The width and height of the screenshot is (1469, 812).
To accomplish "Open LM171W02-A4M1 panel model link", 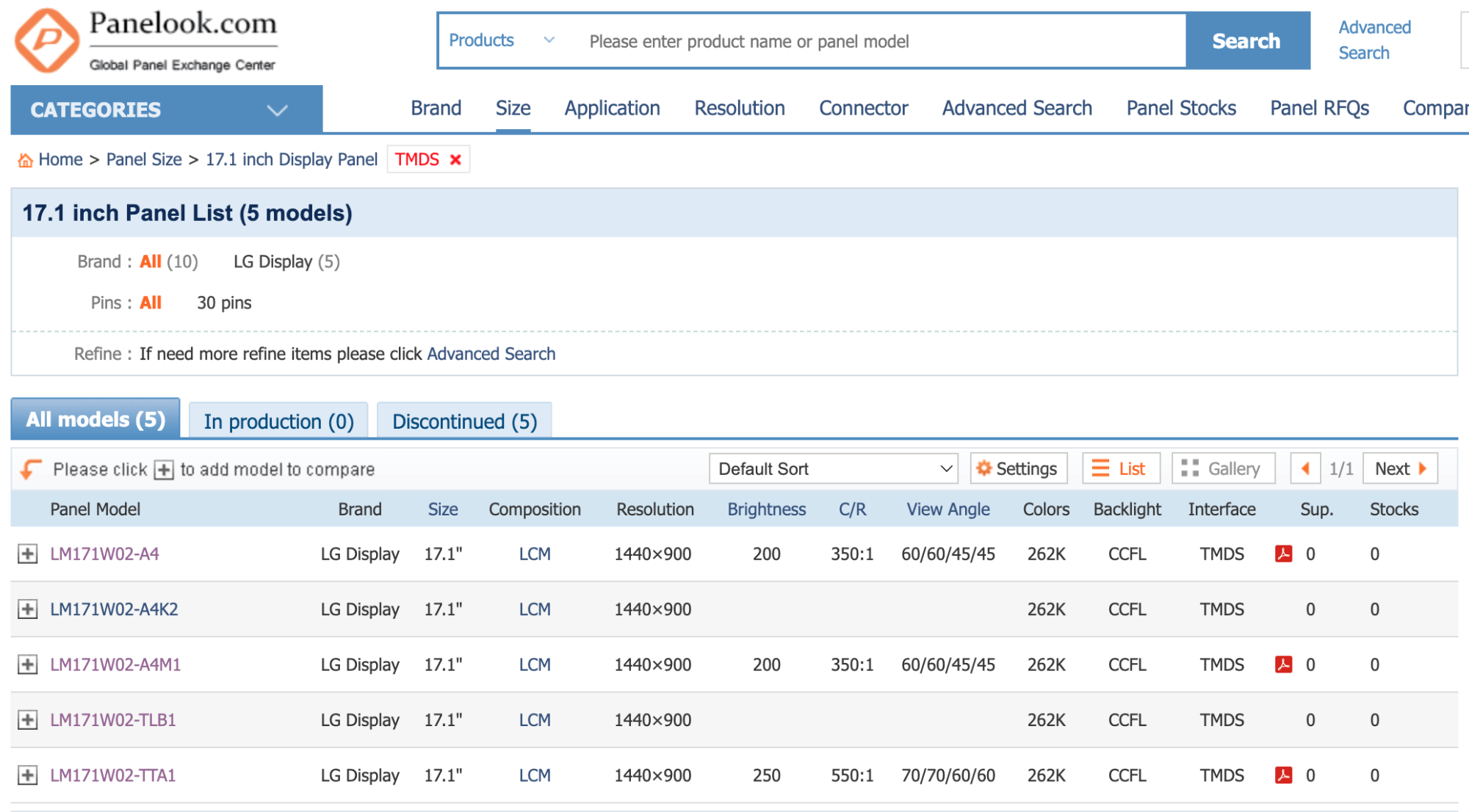I will pyautogui.click(x=115, y=664).
